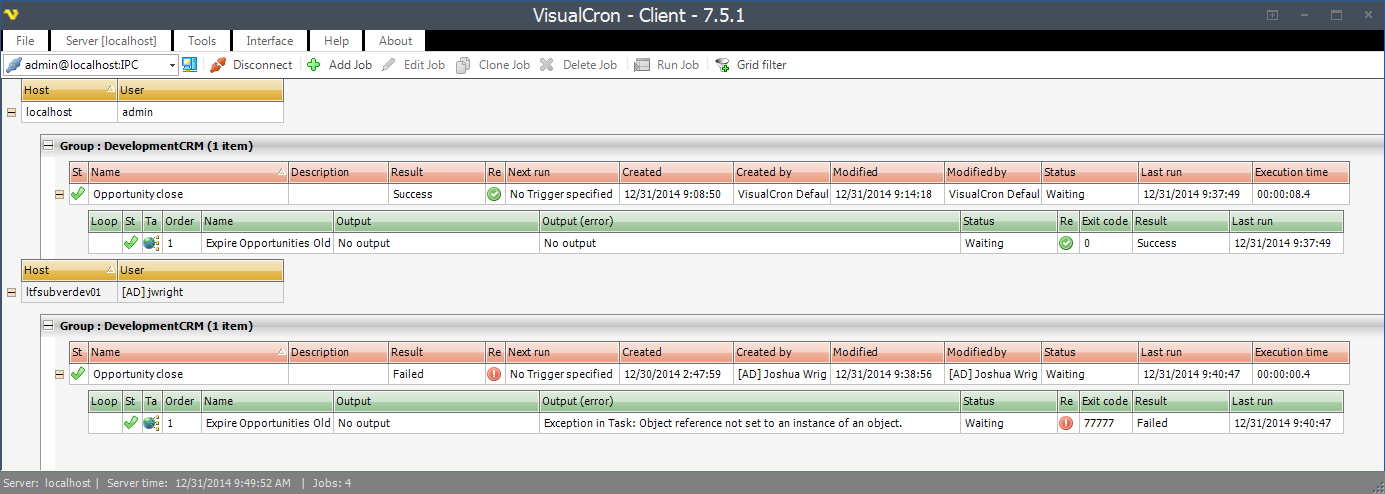The width and height of the screenshot is (1385, 494).
Task: Click the Add Job plus icon
Action: coord(313,65)
